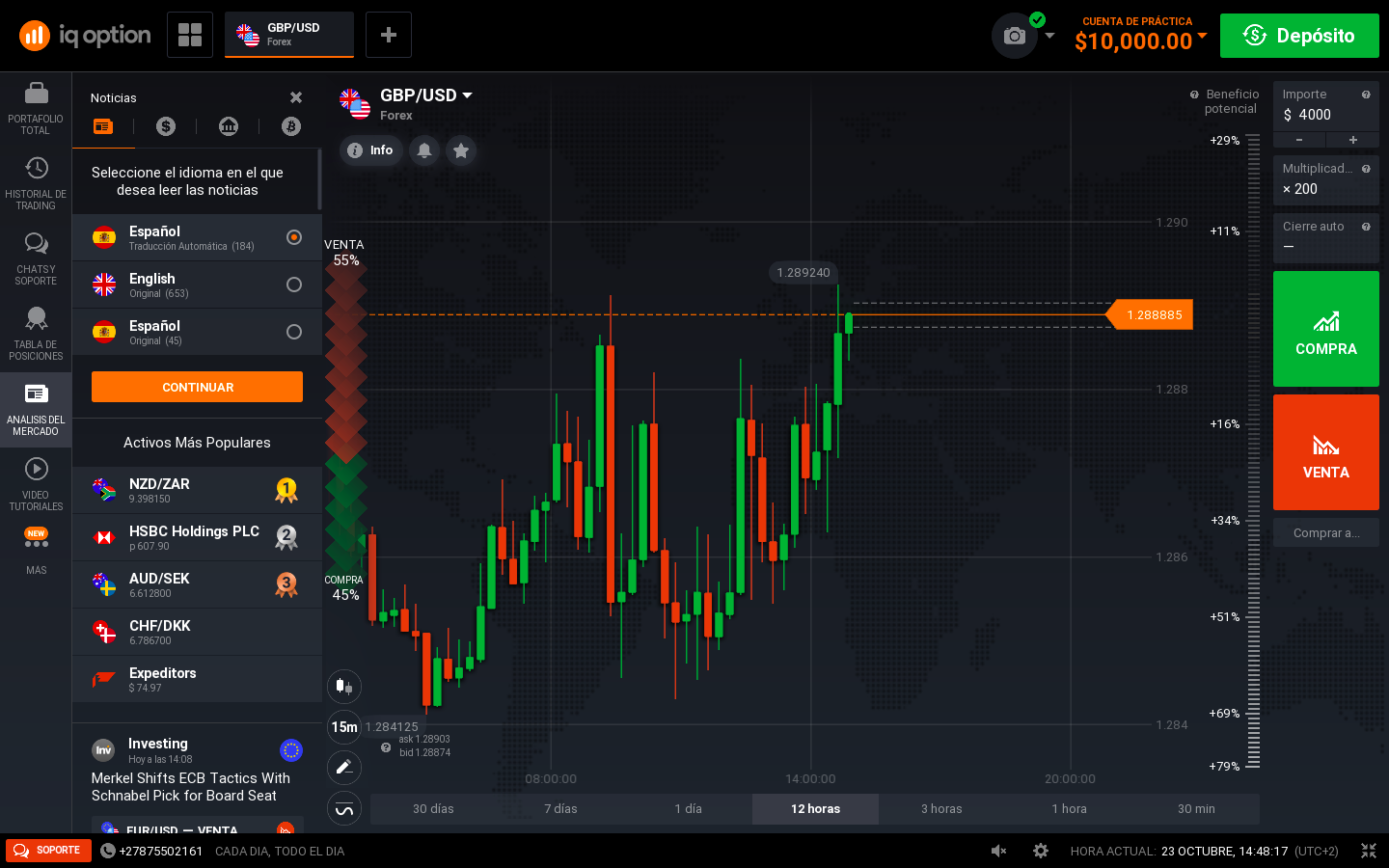Open Merkel Shifts ECB Tactics news headline
Viewport: 1389px width, 868px height.
tap(191, 787)
